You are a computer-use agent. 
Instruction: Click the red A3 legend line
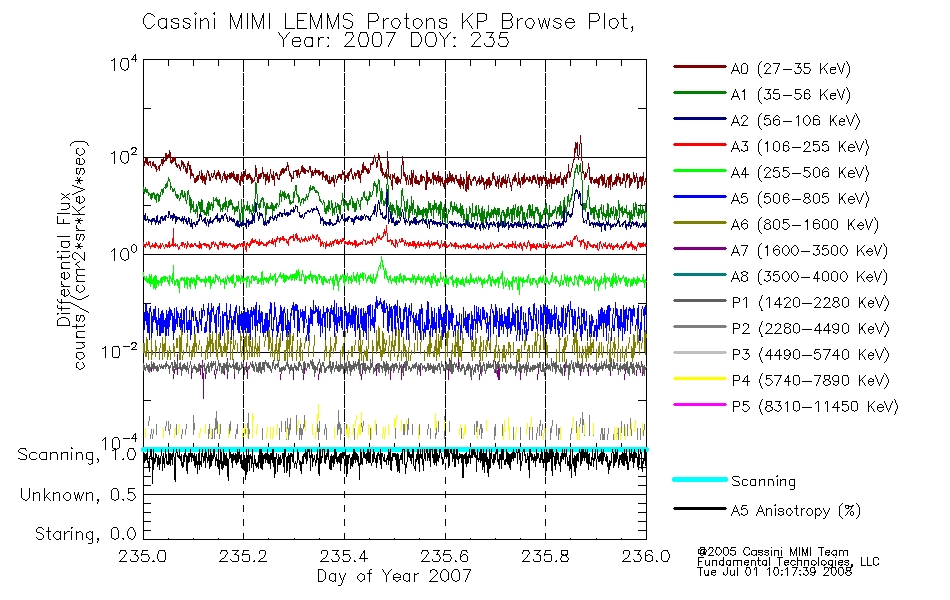[700, 145]
